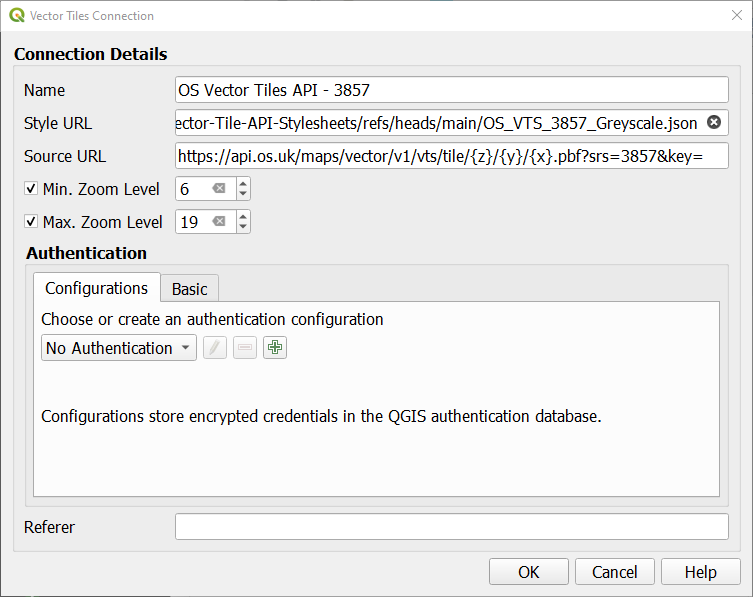Switch to the Configurations tab
753x597 pixels.
97,288
